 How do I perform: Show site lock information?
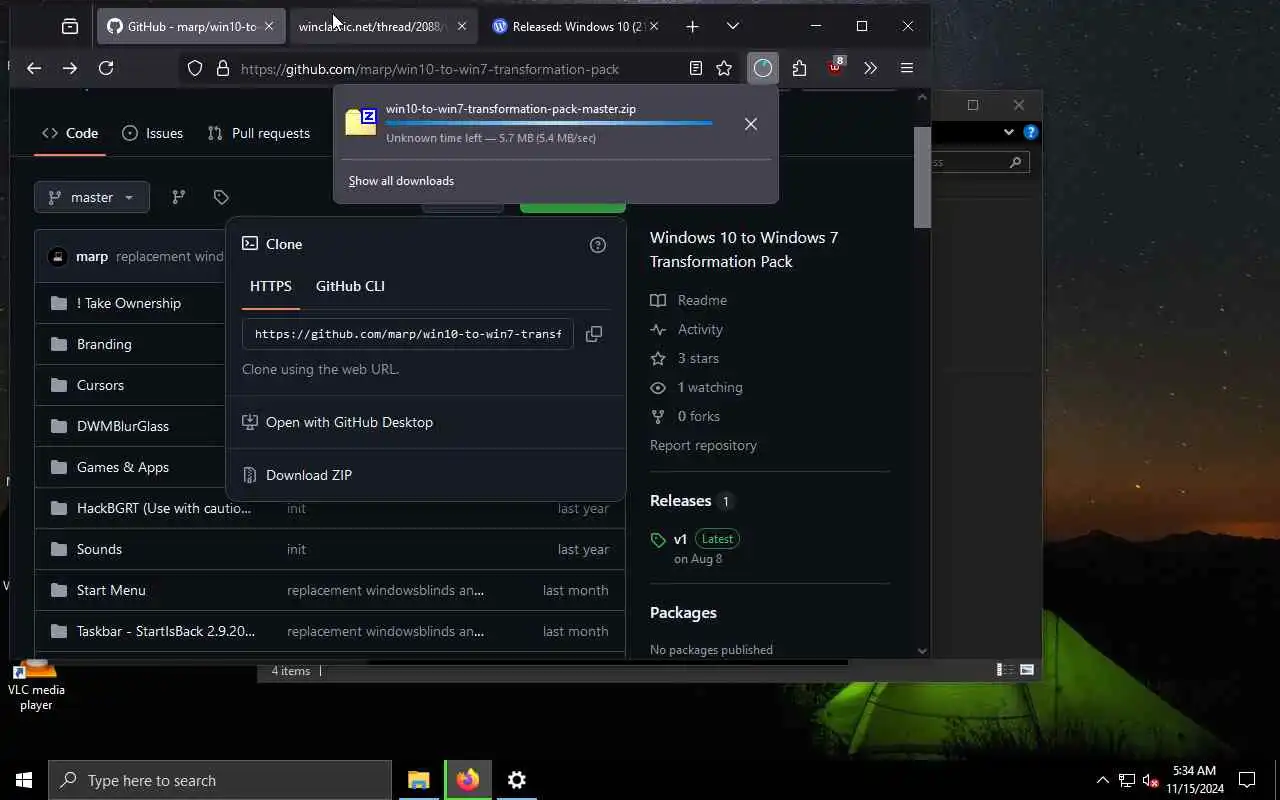pos(222,69)
